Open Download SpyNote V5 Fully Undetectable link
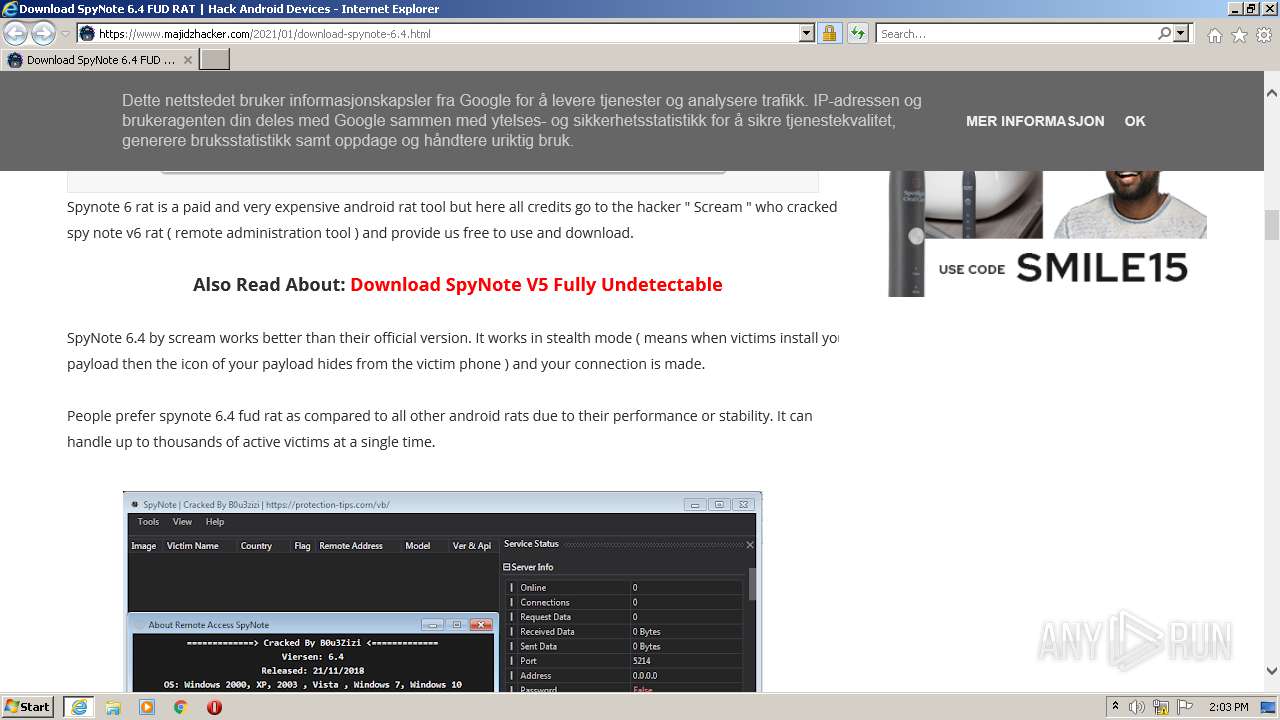Image resolution: width=1280 pixels, height=720 pixels. pyautogui.click(x=536, y=284)
